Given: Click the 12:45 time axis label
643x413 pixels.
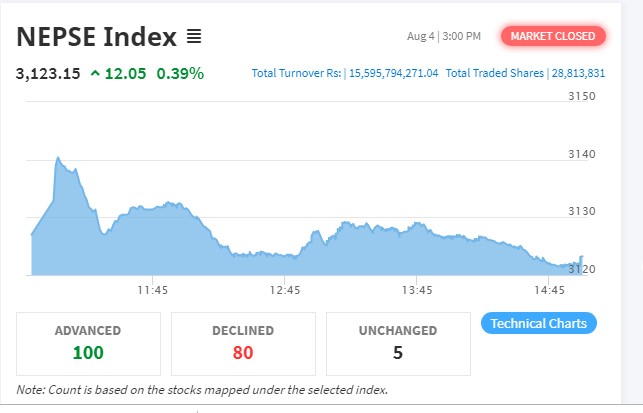Looking at the screenshot, I should 285,290.
